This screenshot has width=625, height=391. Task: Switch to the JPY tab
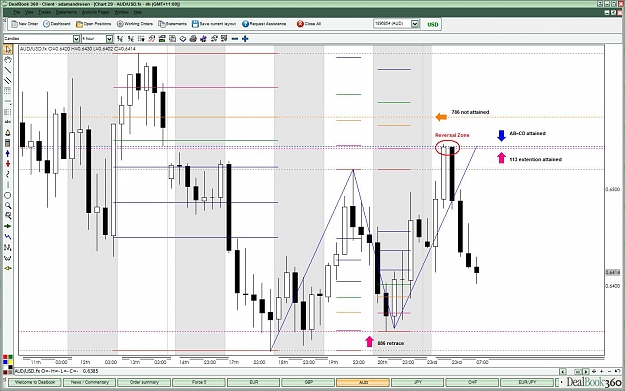tap(417, 382)
